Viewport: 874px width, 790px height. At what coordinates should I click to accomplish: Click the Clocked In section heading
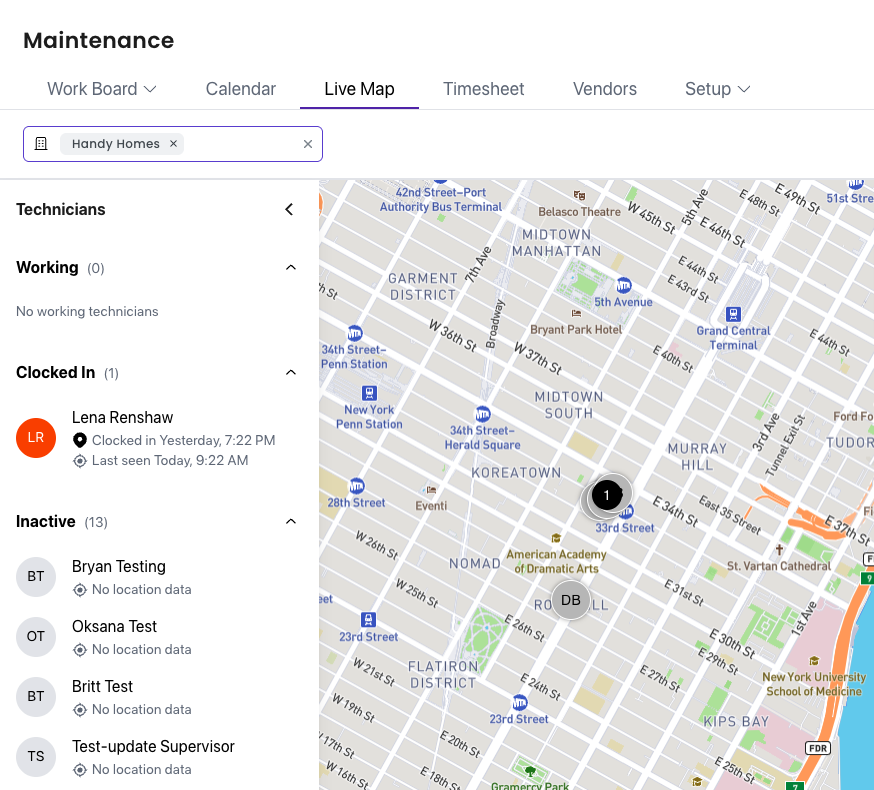point(56,372)
